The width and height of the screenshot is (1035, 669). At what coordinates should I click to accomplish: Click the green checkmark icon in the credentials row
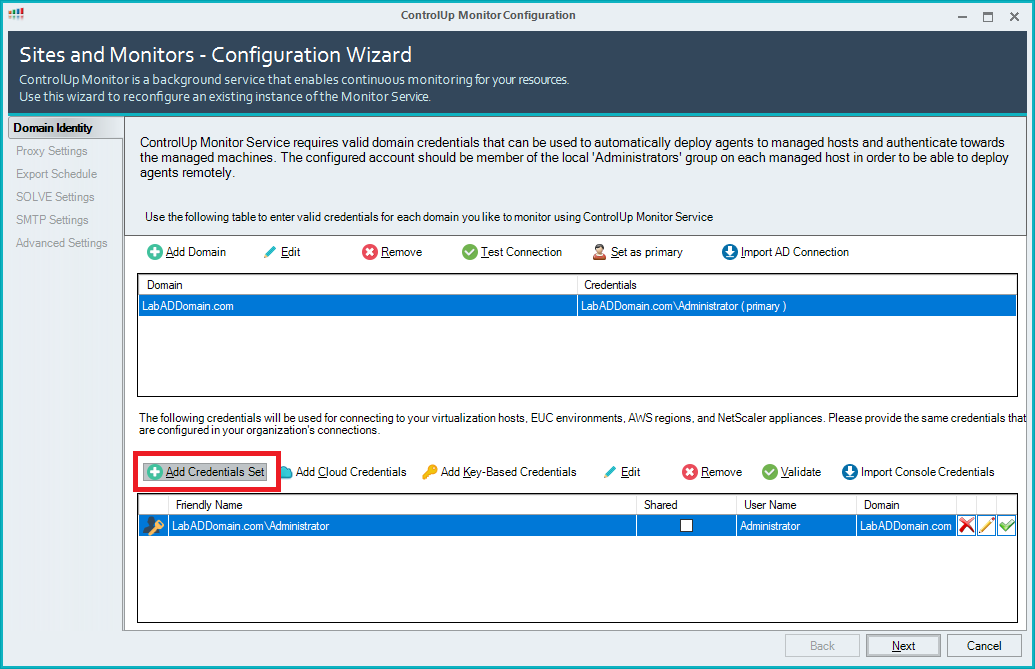pos(1006,526)
